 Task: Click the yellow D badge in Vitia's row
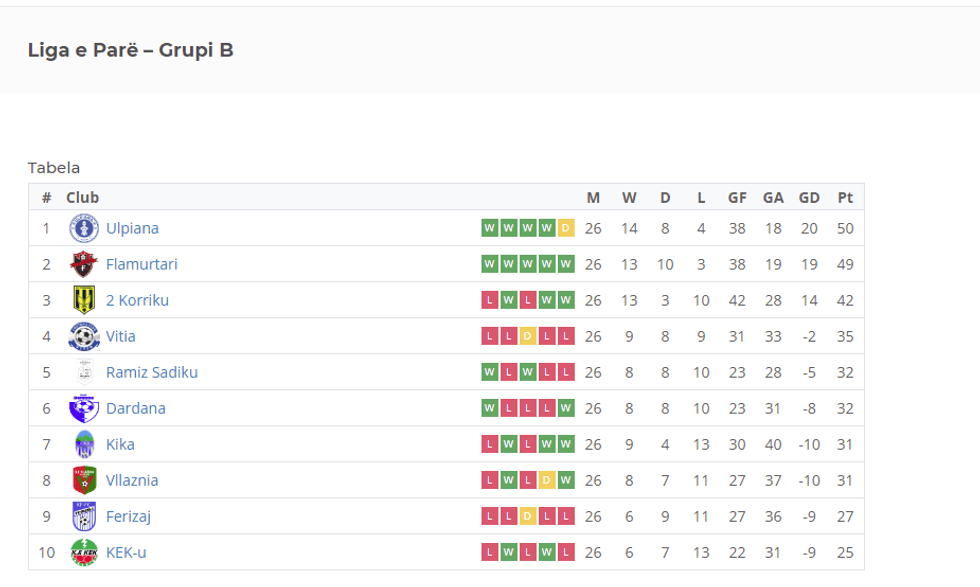pyautogui.click(x=528, y=336)
